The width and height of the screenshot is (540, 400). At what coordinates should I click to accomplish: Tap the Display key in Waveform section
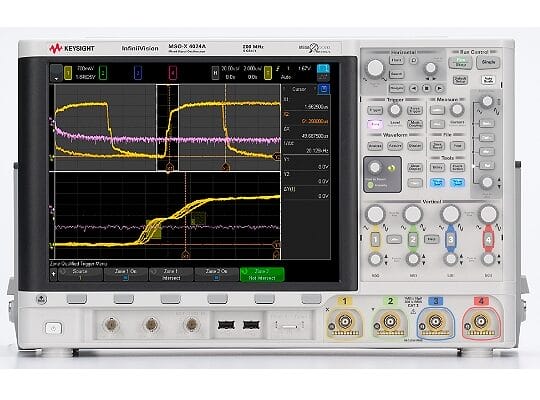[x=415, y=146]
